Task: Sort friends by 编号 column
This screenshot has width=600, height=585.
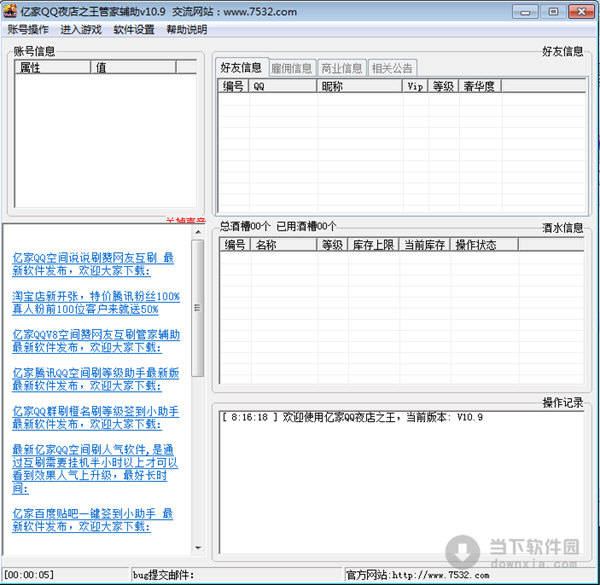Action: click(x=233, y=86)
